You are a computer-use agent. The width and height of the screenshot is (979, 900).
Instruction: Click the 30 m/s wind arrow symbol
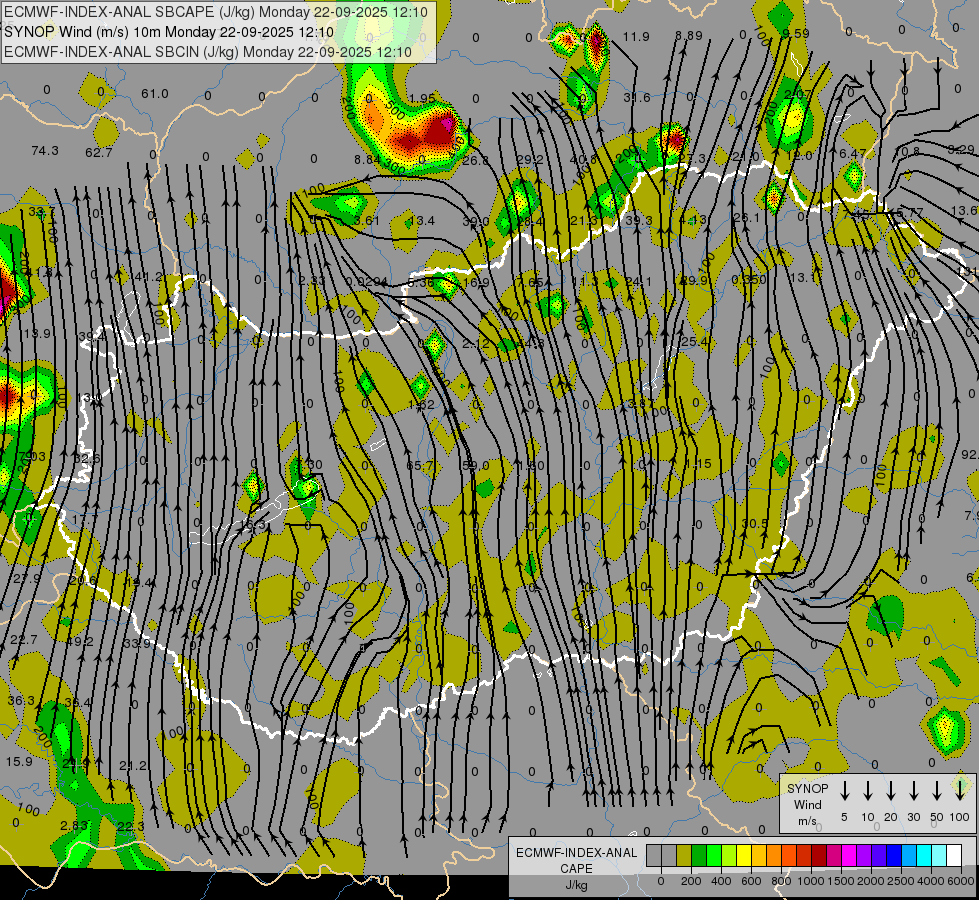(913, 790)
